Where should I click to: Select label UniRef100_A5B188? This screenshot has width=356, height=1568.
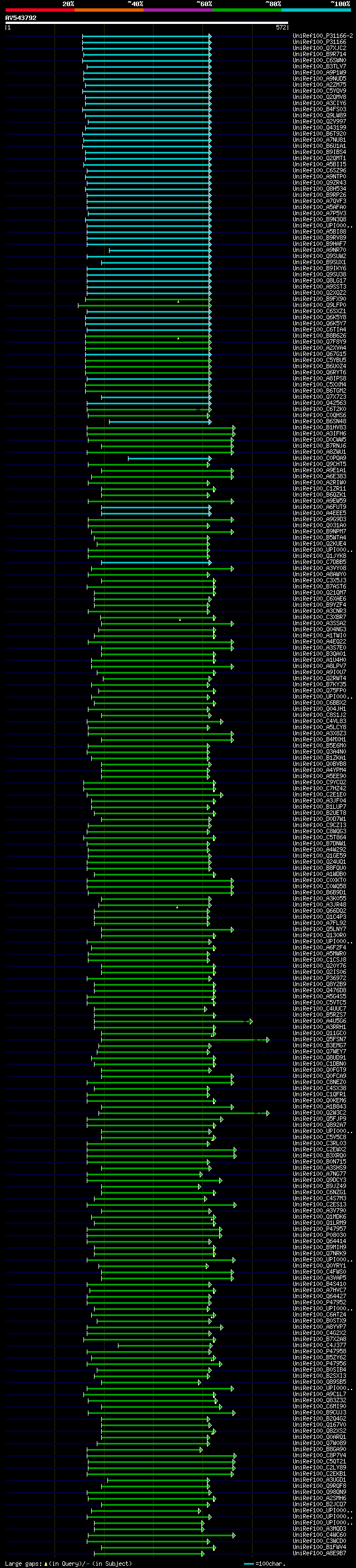[x=319, y=232]
